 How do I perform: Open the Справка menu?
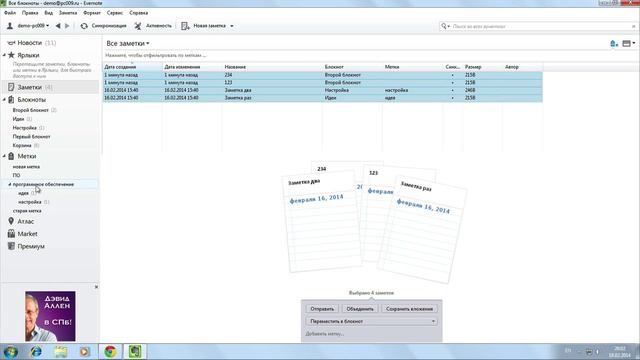pyautogui.click(x=138, y=13)
